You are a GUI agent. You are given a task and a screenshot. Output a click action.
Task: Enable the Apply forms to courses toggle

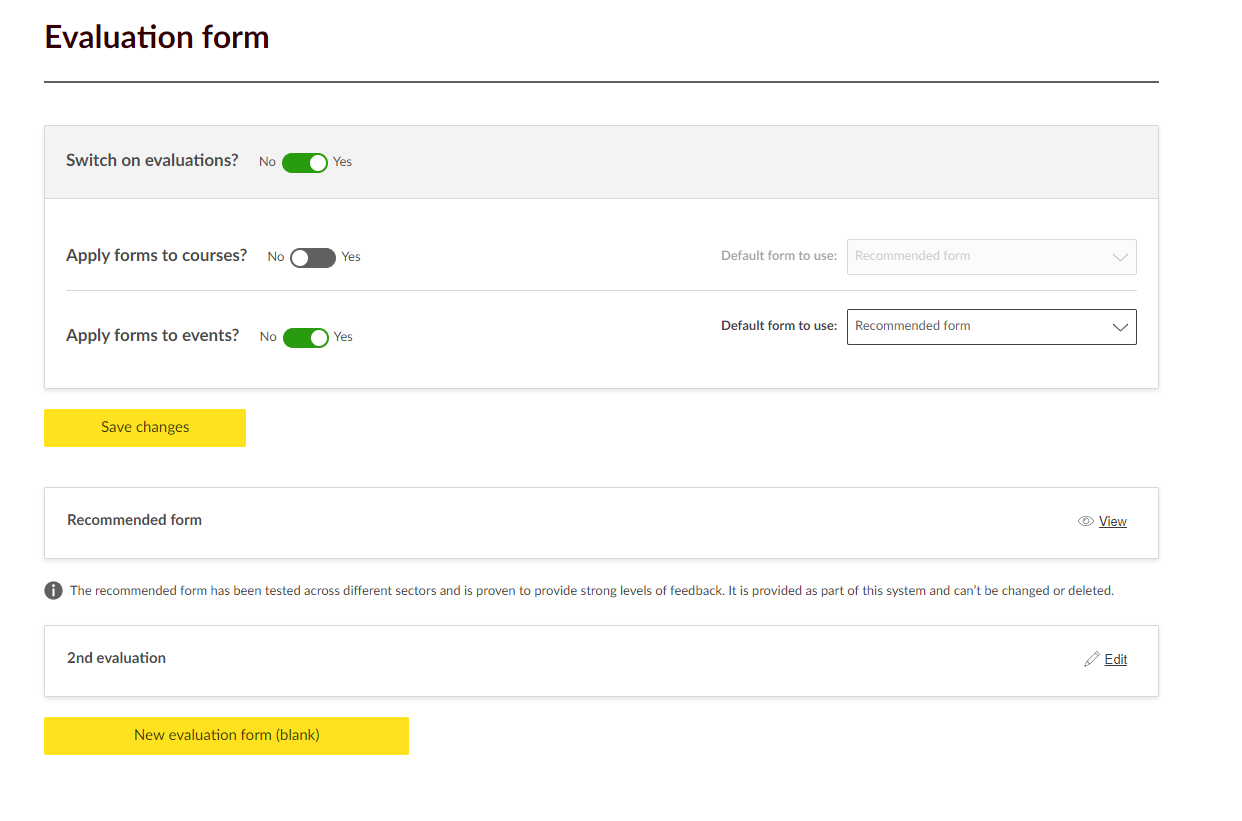click(x=313, y=258)
